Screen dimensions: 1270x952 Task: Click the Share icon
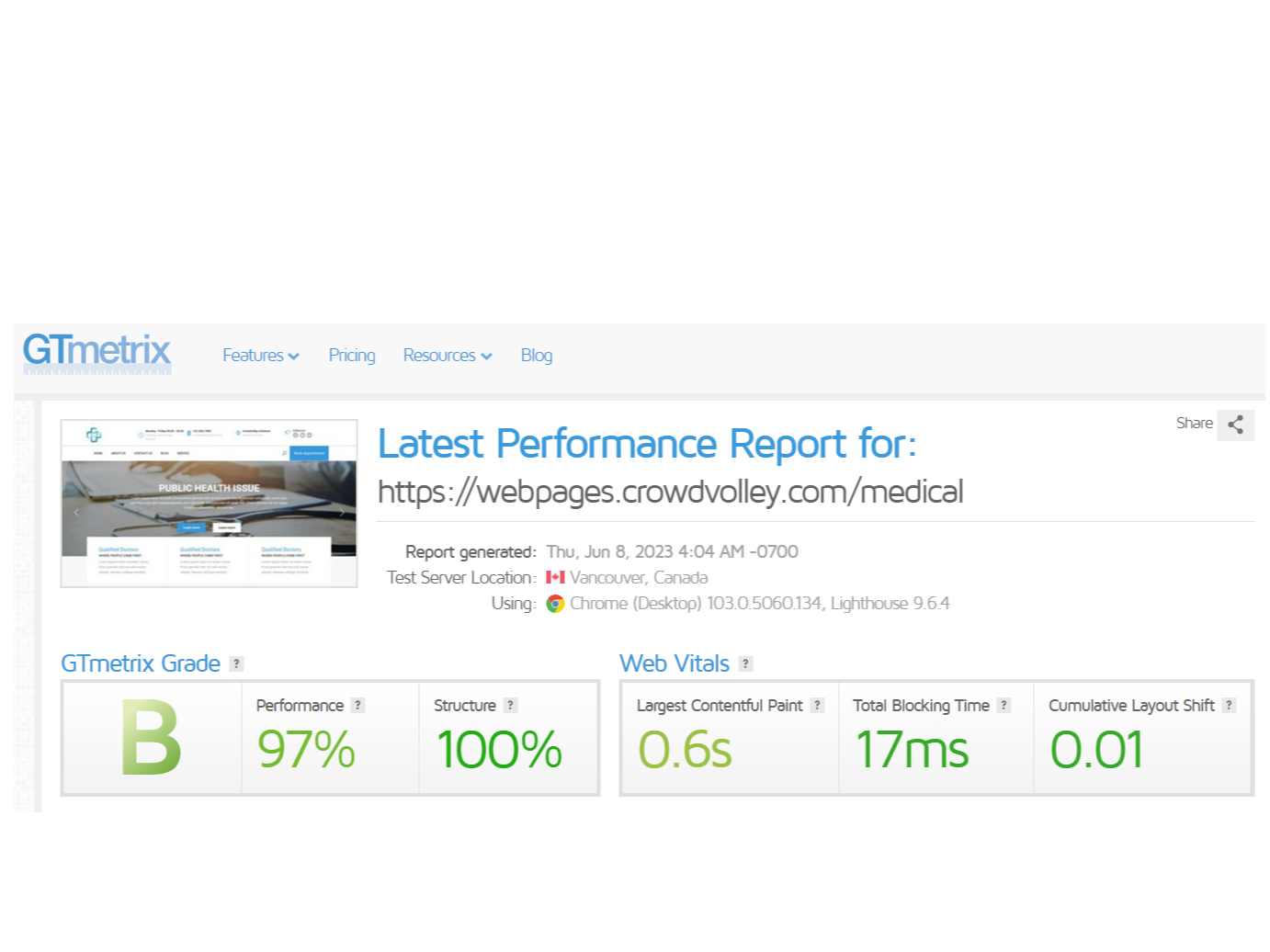1236,425
